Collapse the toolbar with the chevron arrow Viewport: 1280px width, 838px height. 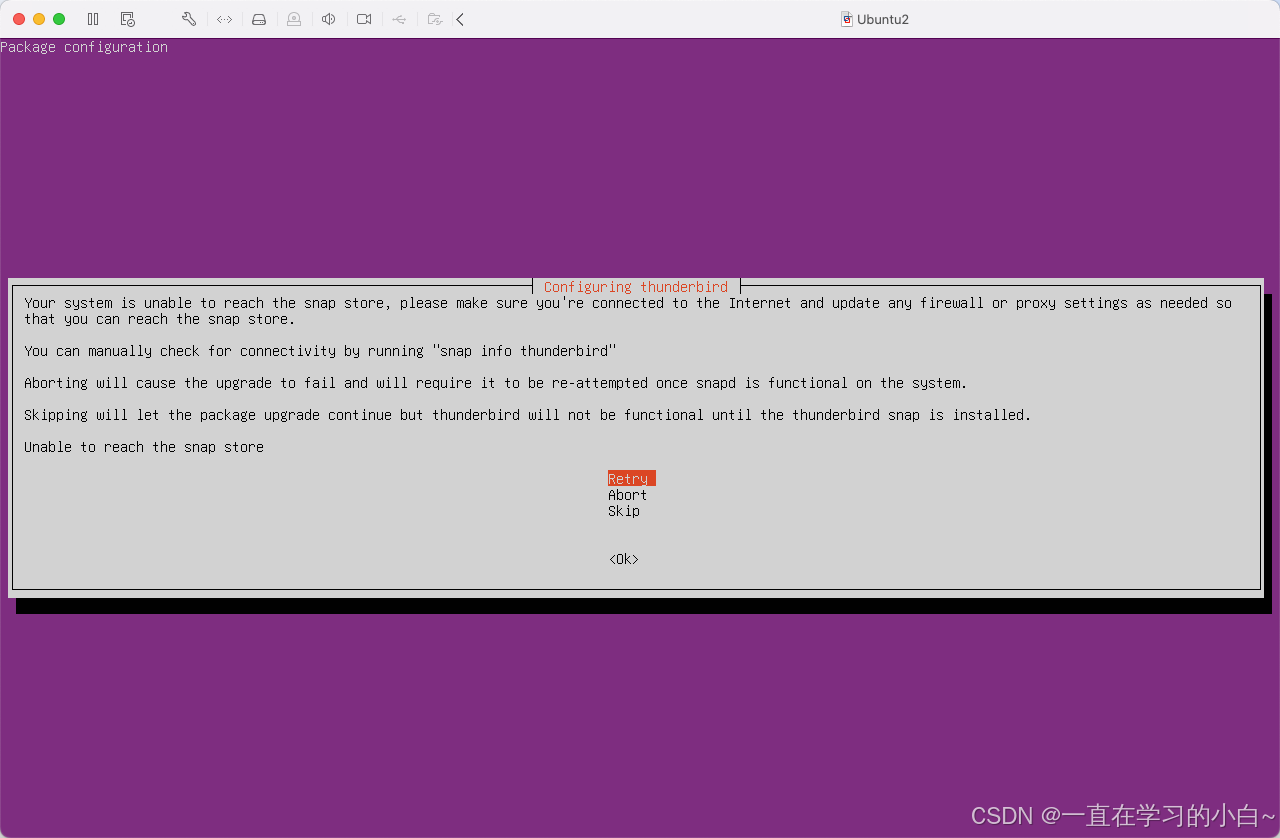460,19
